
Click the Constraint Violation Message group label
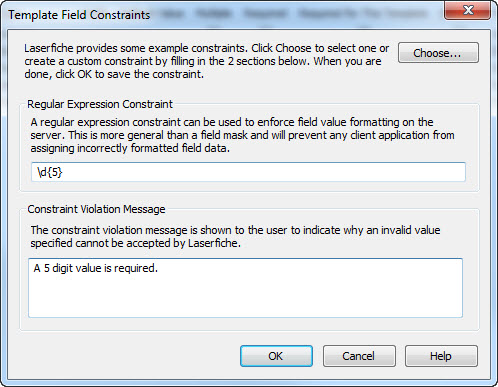pyautogui.click(x=96, y=209)
